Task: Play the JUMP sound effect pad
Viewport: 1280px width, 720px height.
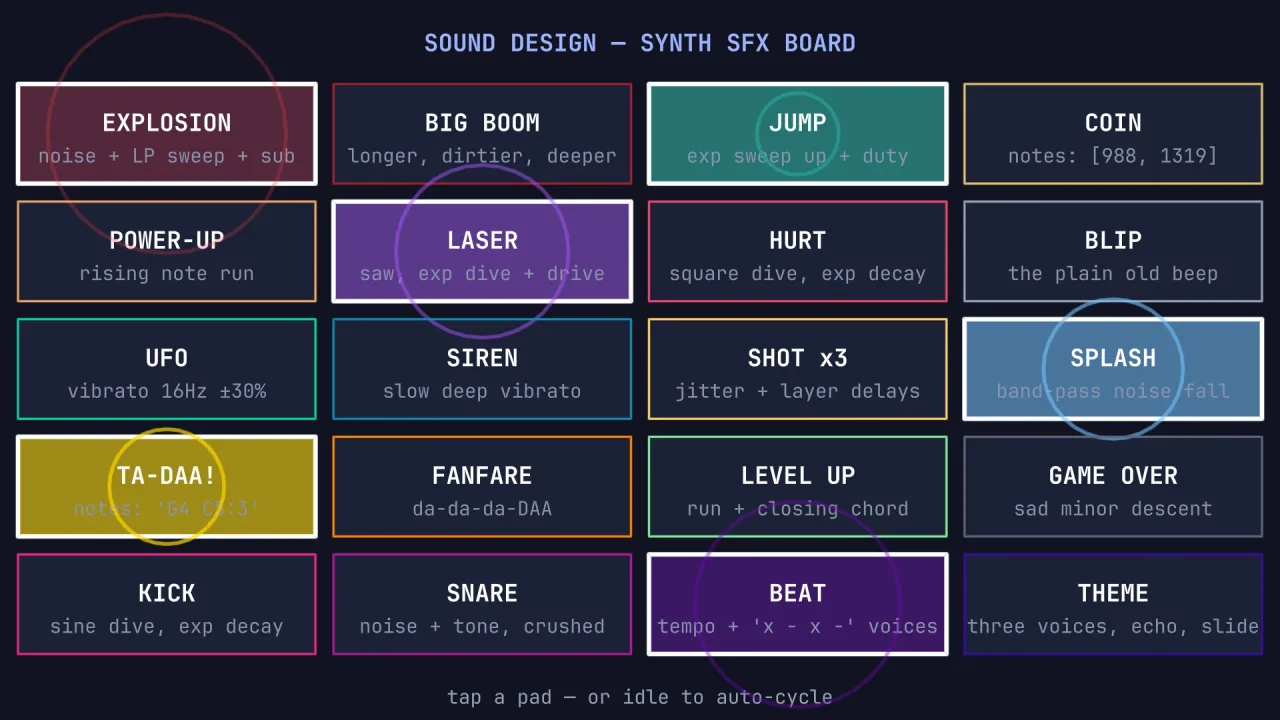Action: click(798, 134)
